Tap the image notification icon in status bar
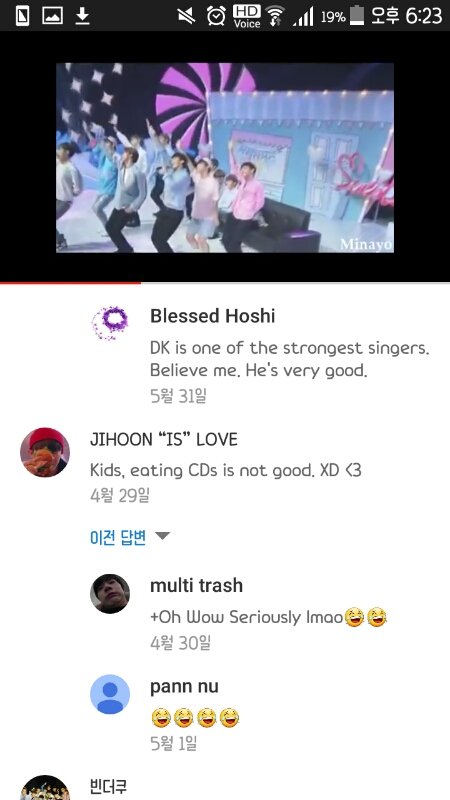Viewport: 450px width, 800px height. pyautogui.click(x=53, y=16)
